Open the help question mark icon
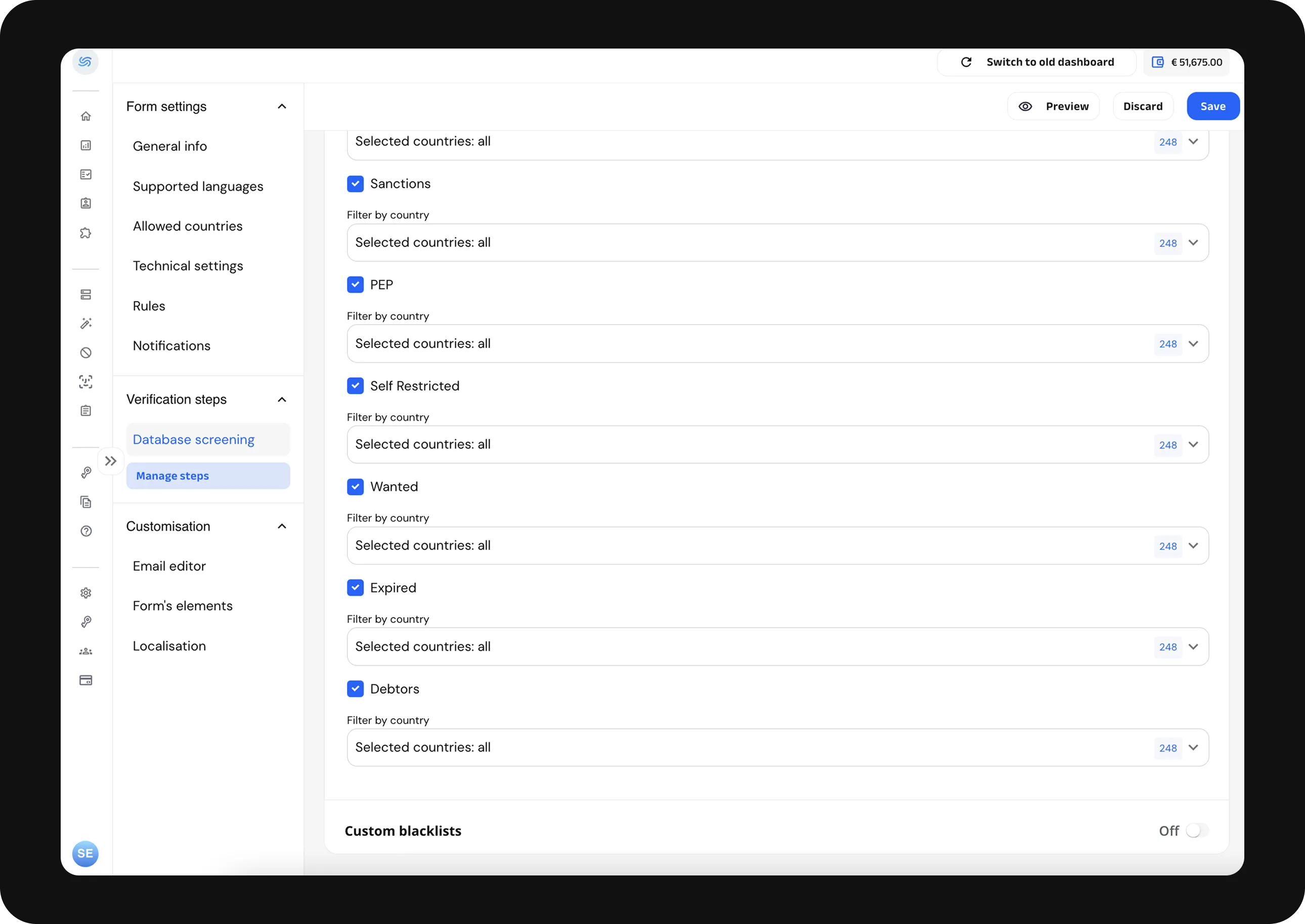 (86, 532)
